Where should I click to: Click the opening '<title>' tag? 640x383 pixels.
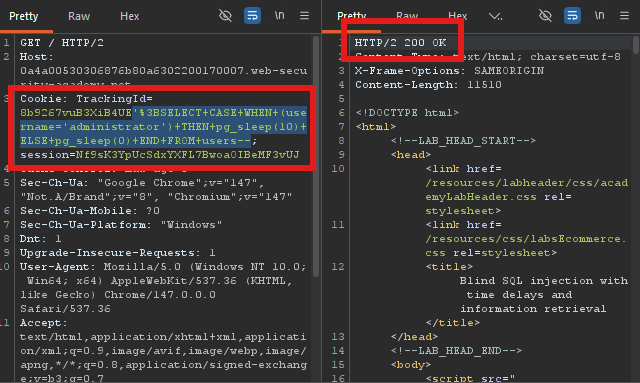pos(449,267)
